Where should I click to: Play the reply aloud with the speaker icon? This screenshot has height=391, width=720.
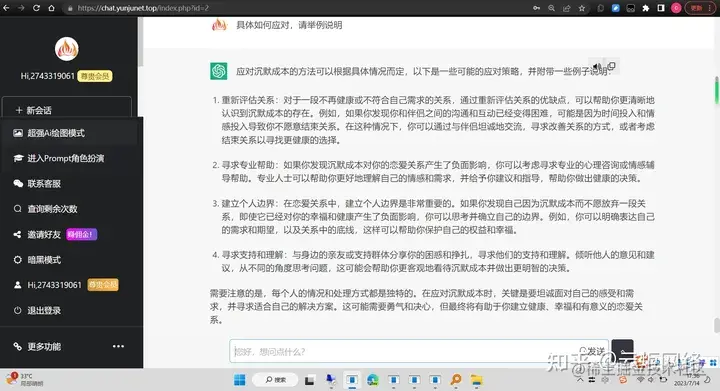click(596, 67)
